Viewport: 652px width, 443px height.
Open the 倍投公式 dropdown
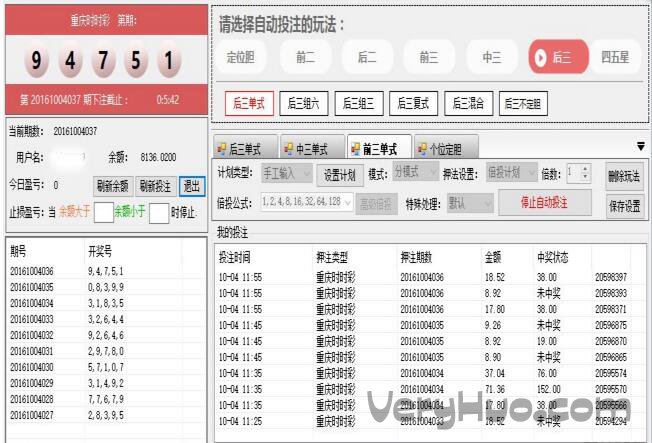(x=307, y=202)
